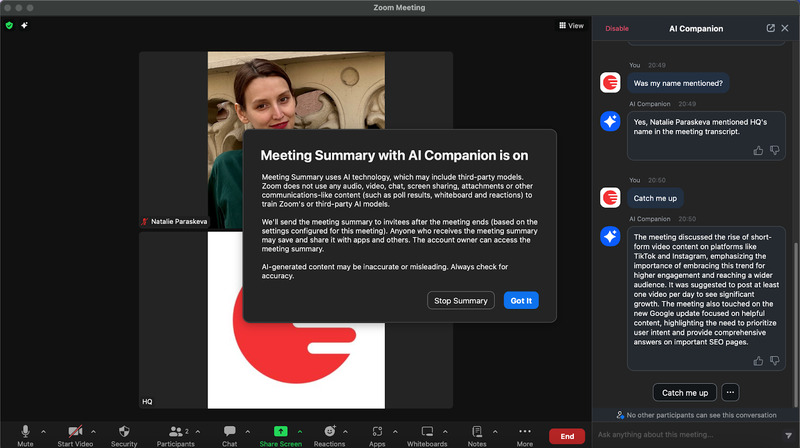Screen dimensions: 800x448
Task: Click Share Screen button
Action: pyautogui.click(x=280, y=436)
